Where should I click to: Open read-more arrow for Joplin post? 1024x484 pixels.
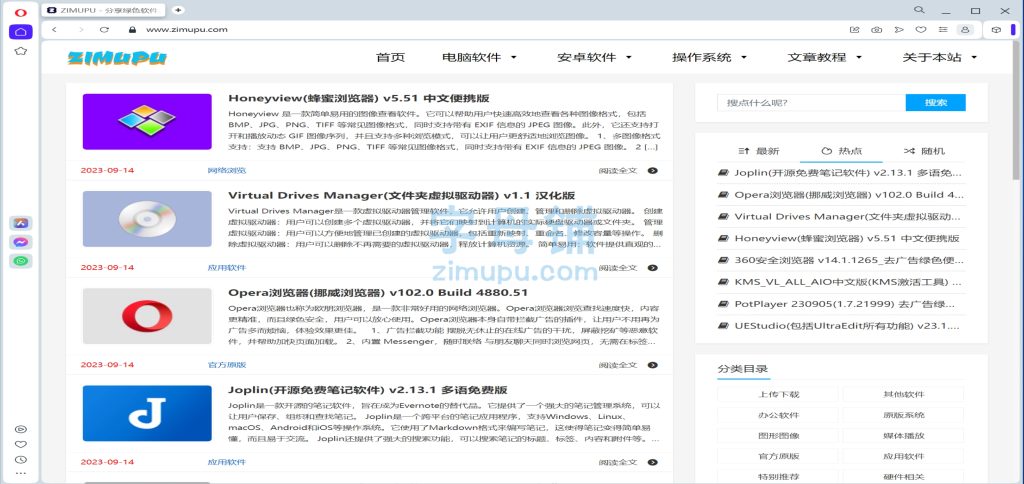point(652,462)
